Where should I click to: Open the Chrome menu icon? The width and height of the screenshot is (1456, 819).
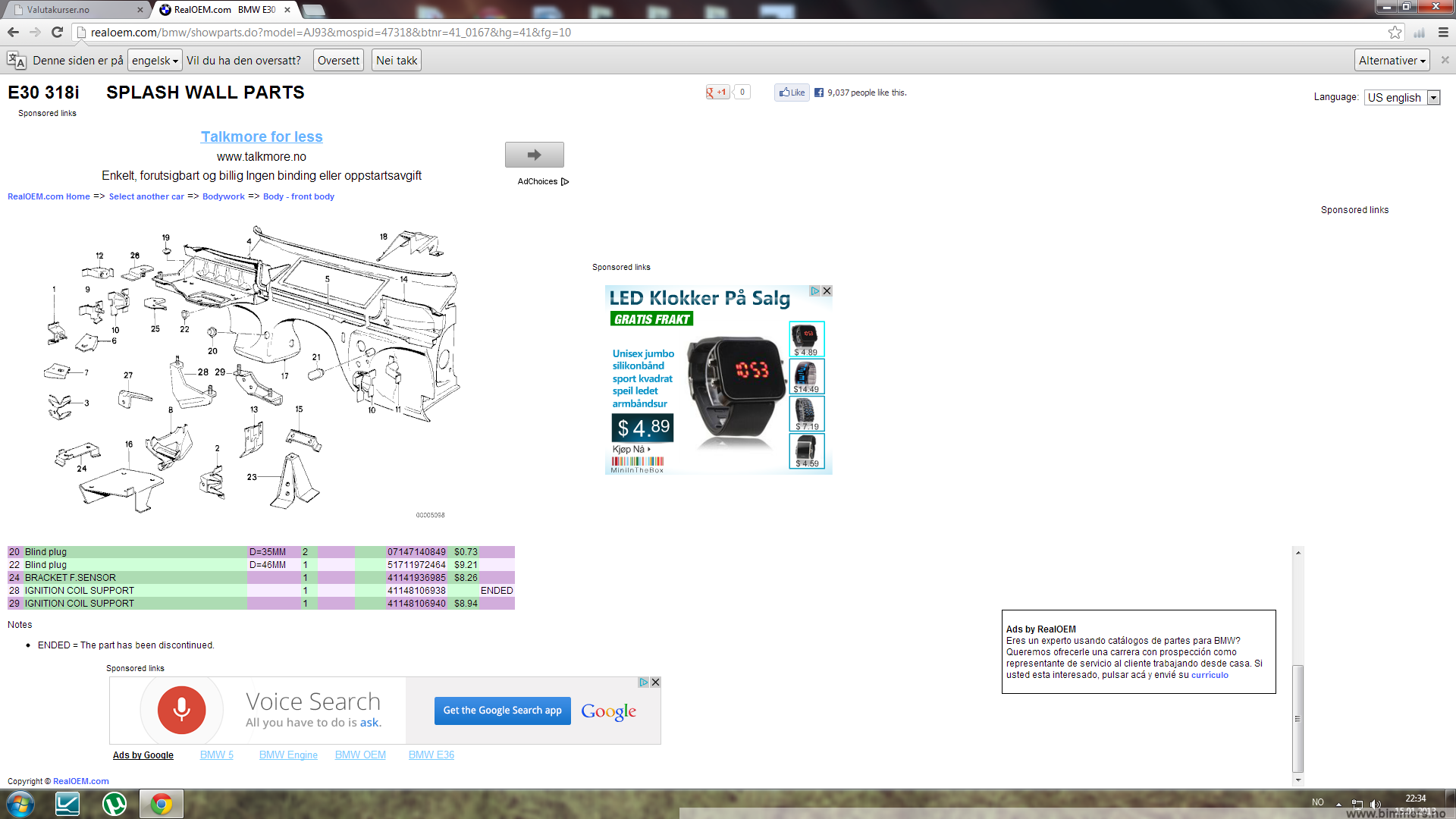point(1443,32)
